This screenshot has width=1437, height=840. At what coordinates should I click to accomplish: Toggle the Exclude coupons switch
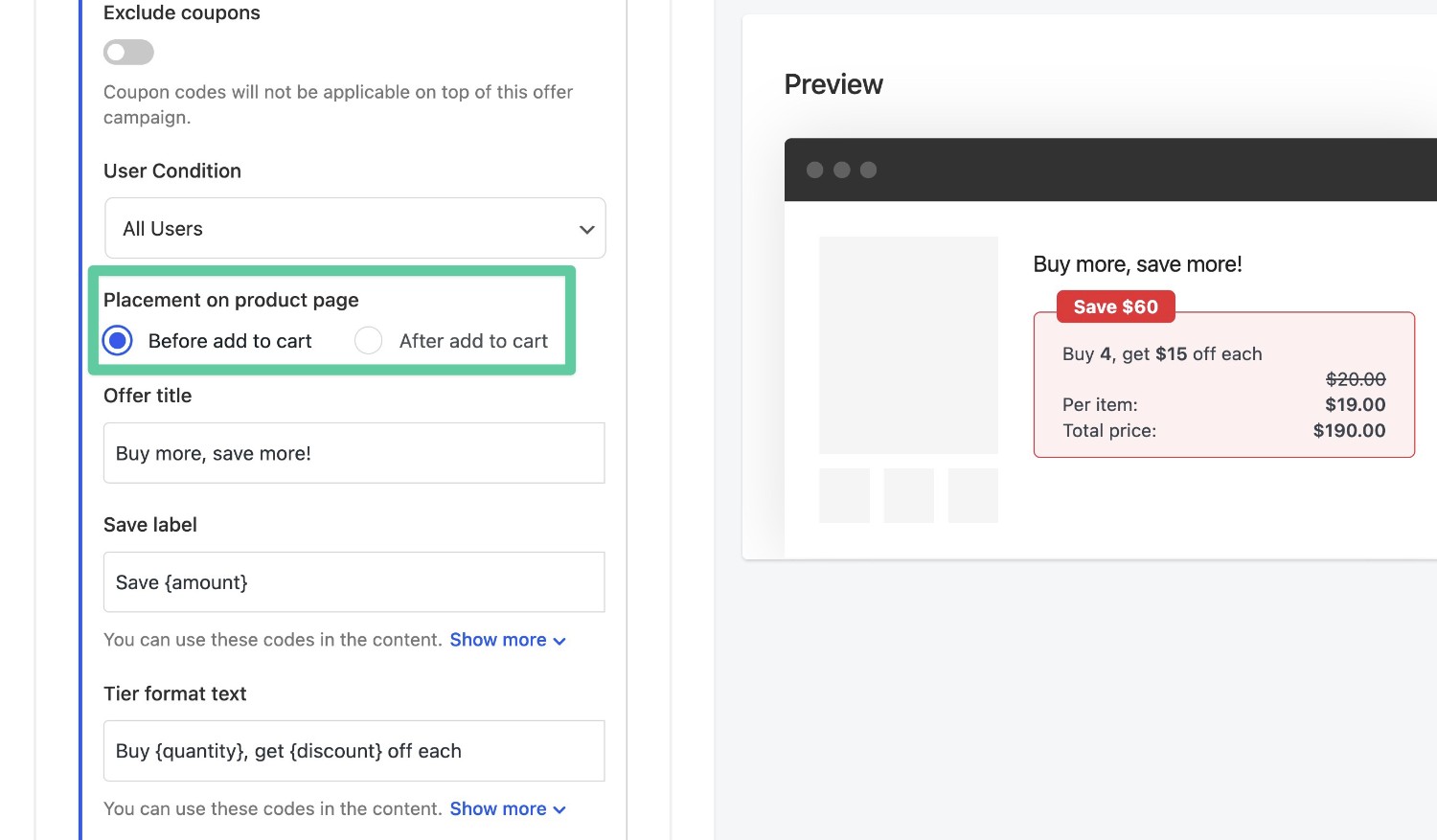pos(128,52)
